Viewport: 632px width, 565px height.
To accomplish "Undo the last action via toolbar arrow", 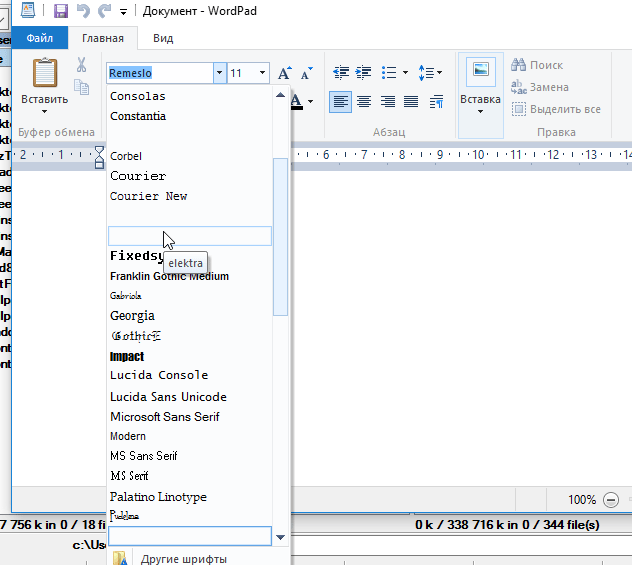I will point(83,10).
